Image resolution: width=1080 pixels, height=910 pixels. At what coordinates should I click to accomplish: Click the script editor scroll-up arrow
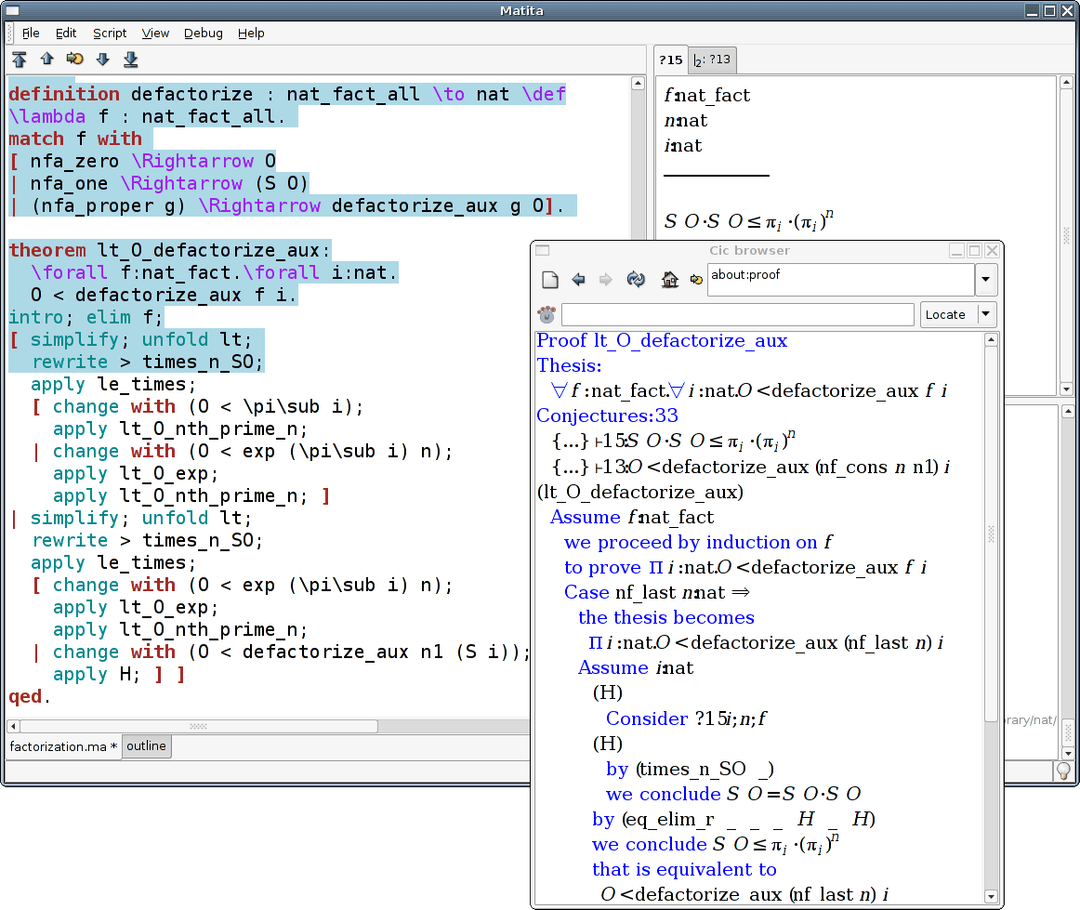[638, 83]
